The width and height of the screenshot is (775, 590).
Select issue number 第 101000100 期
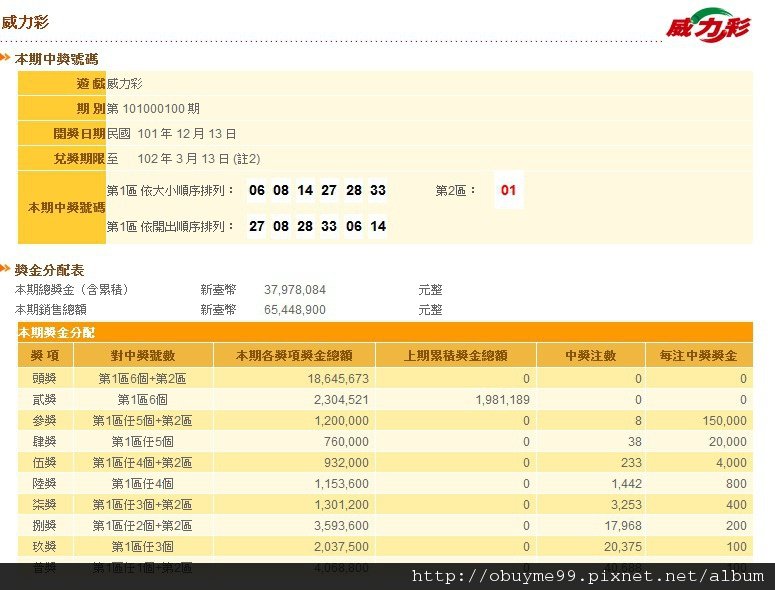tap(153, 108)
